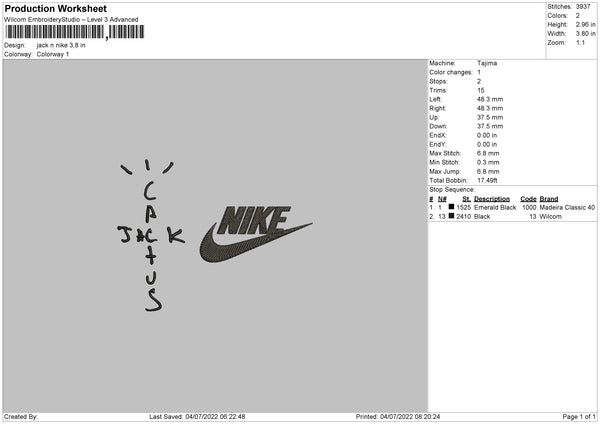
Task: Click the design name 'jack n nike 3,8 in'
Action: tap(61, 45)
